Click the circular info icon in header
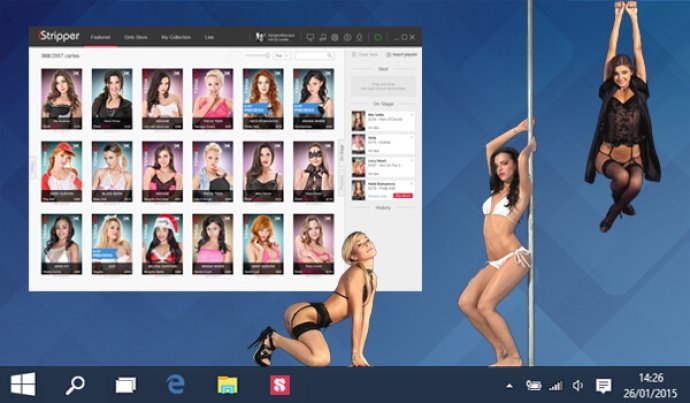This screenshot has width=690, height=403. (347, 37)
